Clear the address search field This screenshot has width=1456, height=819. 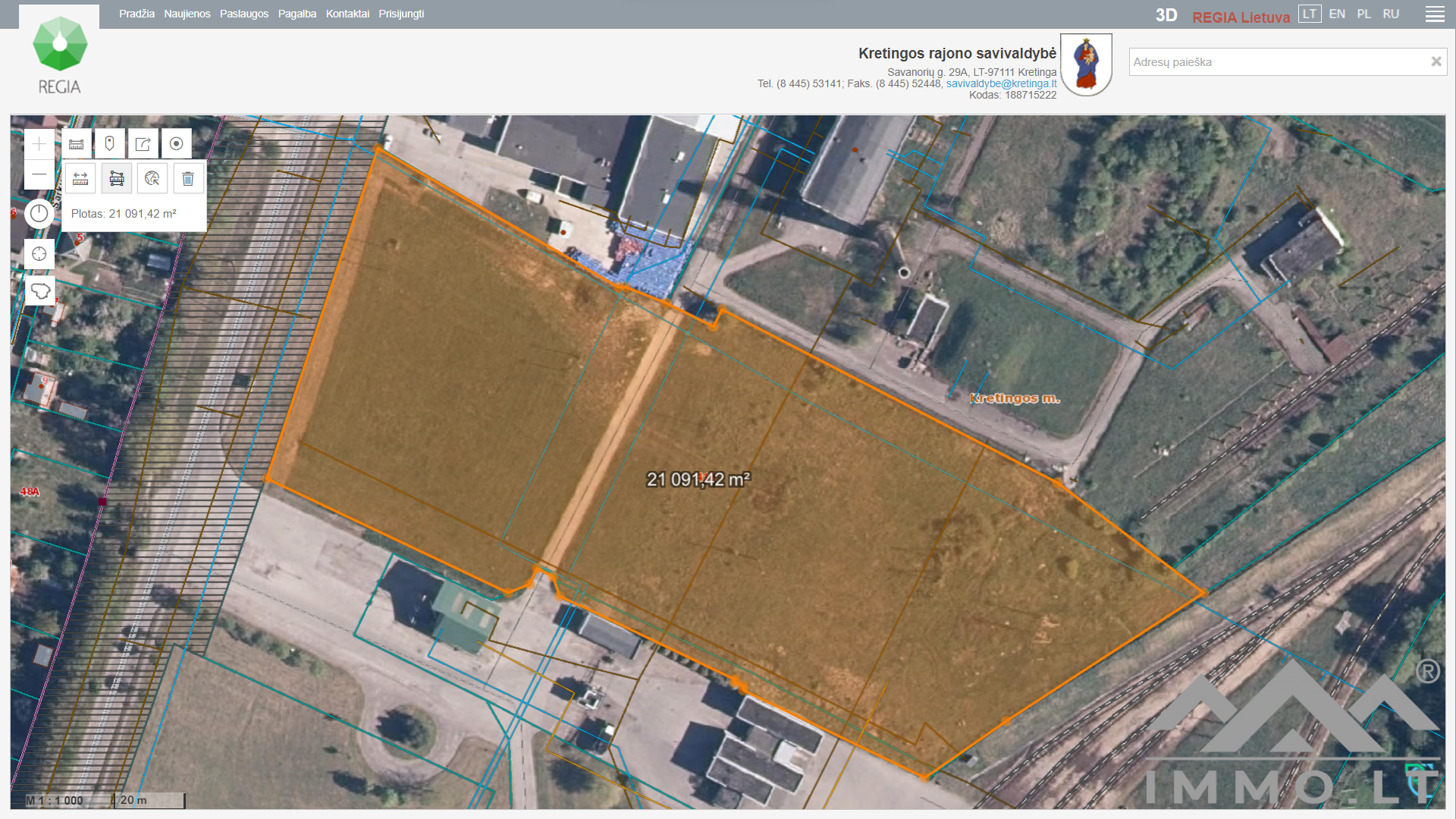click(x=1436, y=62)
